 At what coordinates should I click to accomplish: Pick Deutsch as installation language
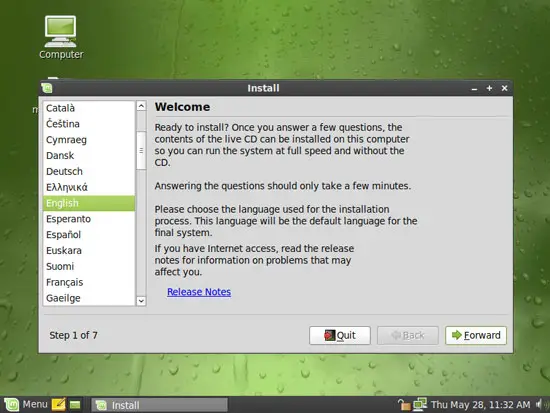(89, 171)
